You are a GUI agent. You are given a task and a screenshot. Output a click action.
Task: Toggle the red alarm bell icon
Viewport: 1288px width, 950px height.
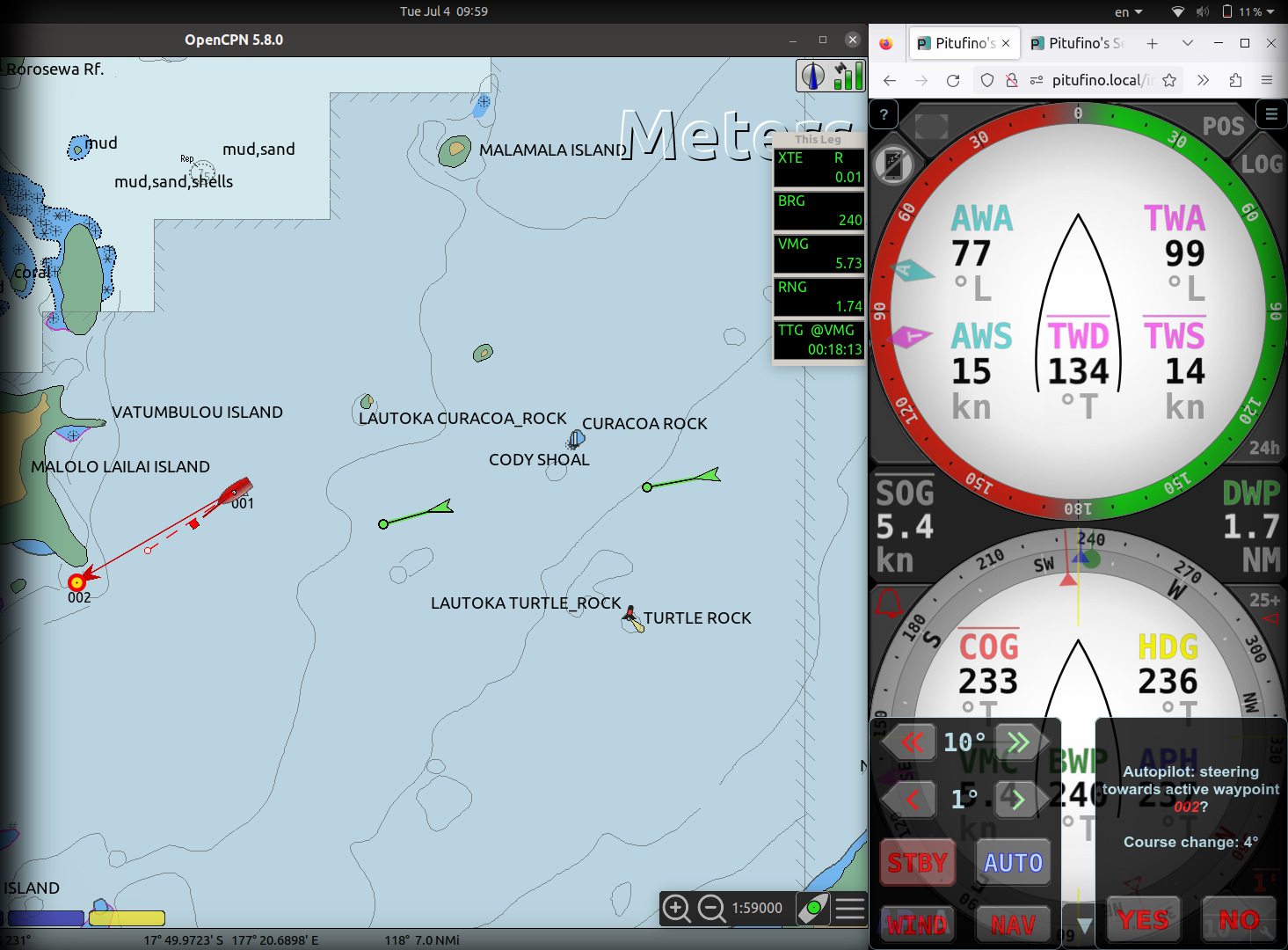point(889,603)
